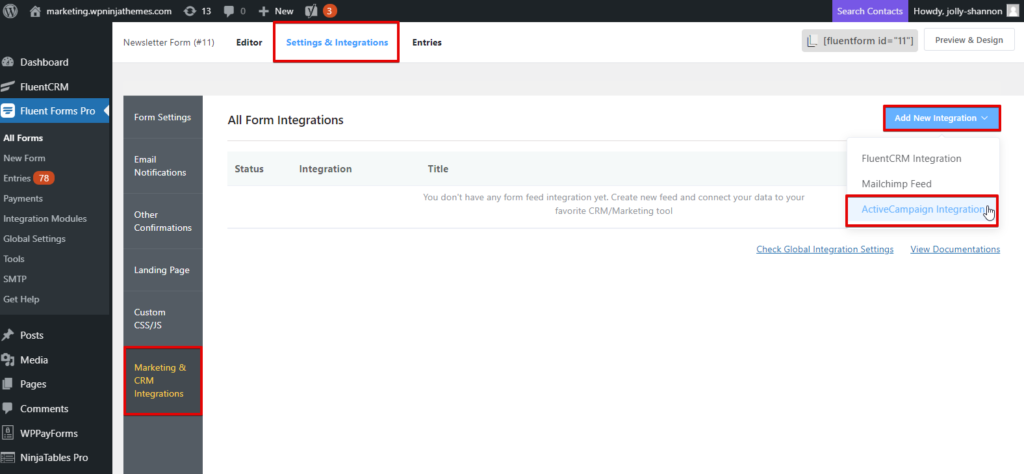Open Payments submenu item
The width and height of the screenshot is (1024, 474).
(x=23, y=198)
